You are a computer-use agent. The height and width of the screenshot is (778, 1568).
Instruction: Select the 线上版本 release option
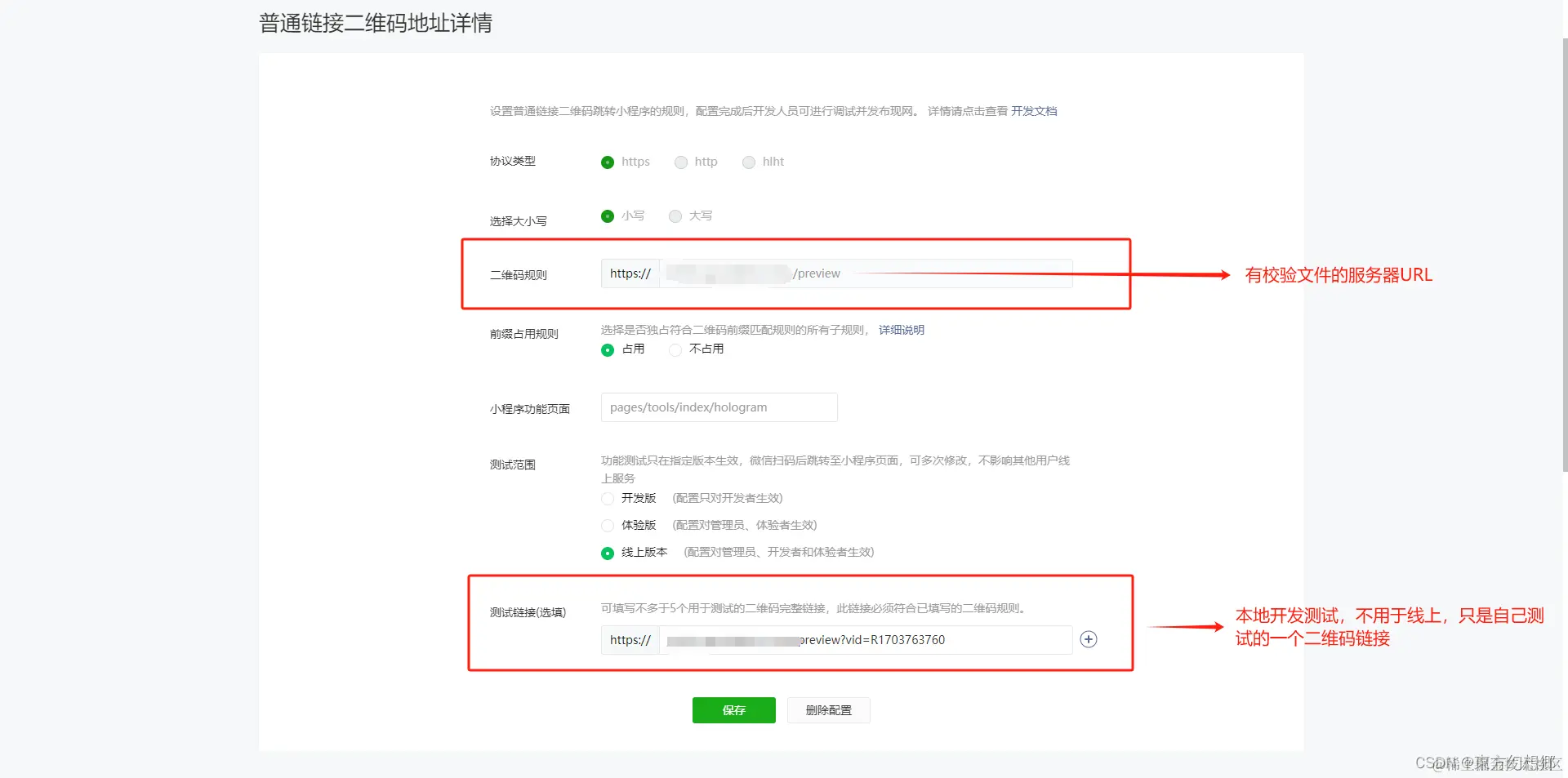[607, 553]
